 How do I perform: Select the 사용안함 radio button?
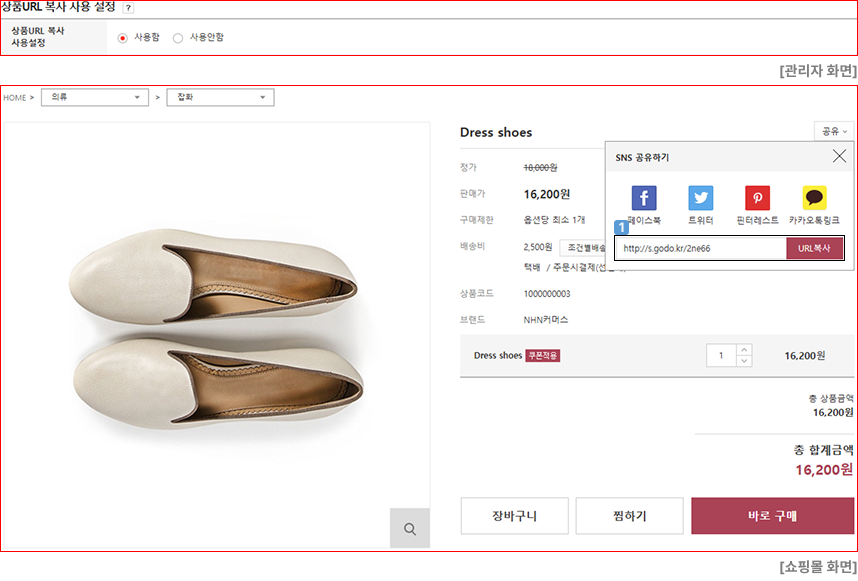[178, 38]
